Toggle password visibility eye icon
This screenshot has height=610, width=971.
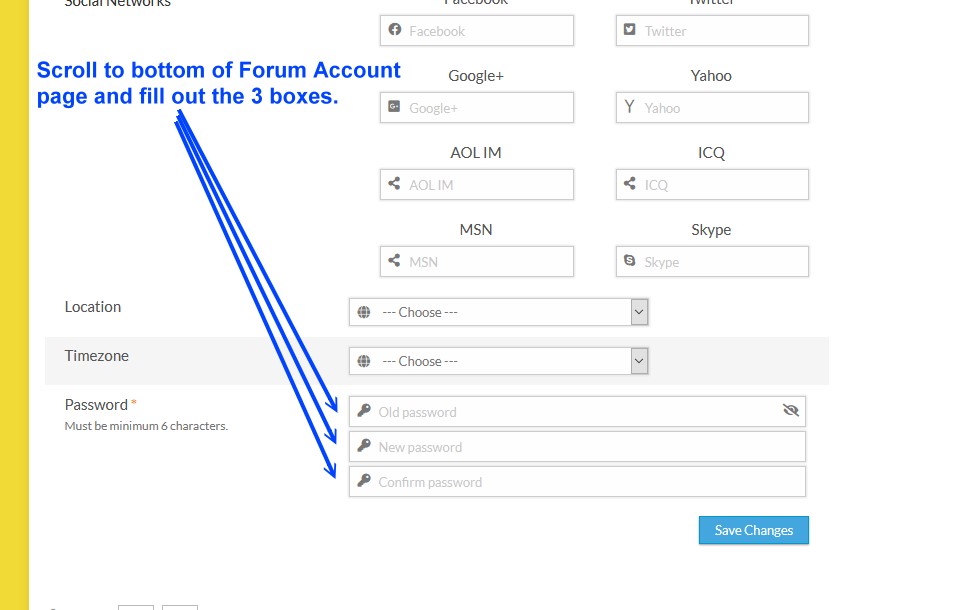click(x=791, y=411)
